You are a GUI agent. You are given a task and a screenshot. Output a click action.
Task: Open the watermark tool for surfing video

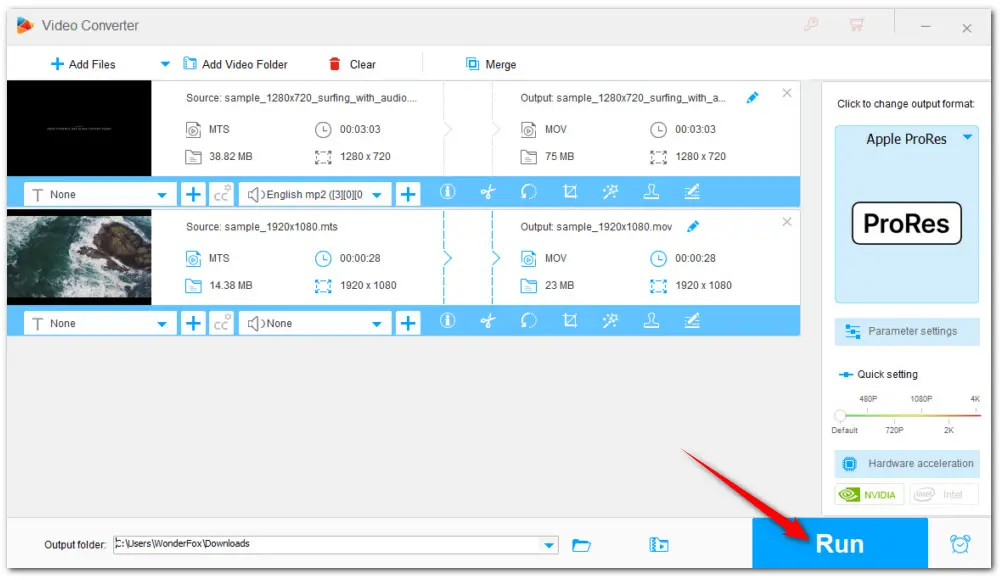point(651,192)
